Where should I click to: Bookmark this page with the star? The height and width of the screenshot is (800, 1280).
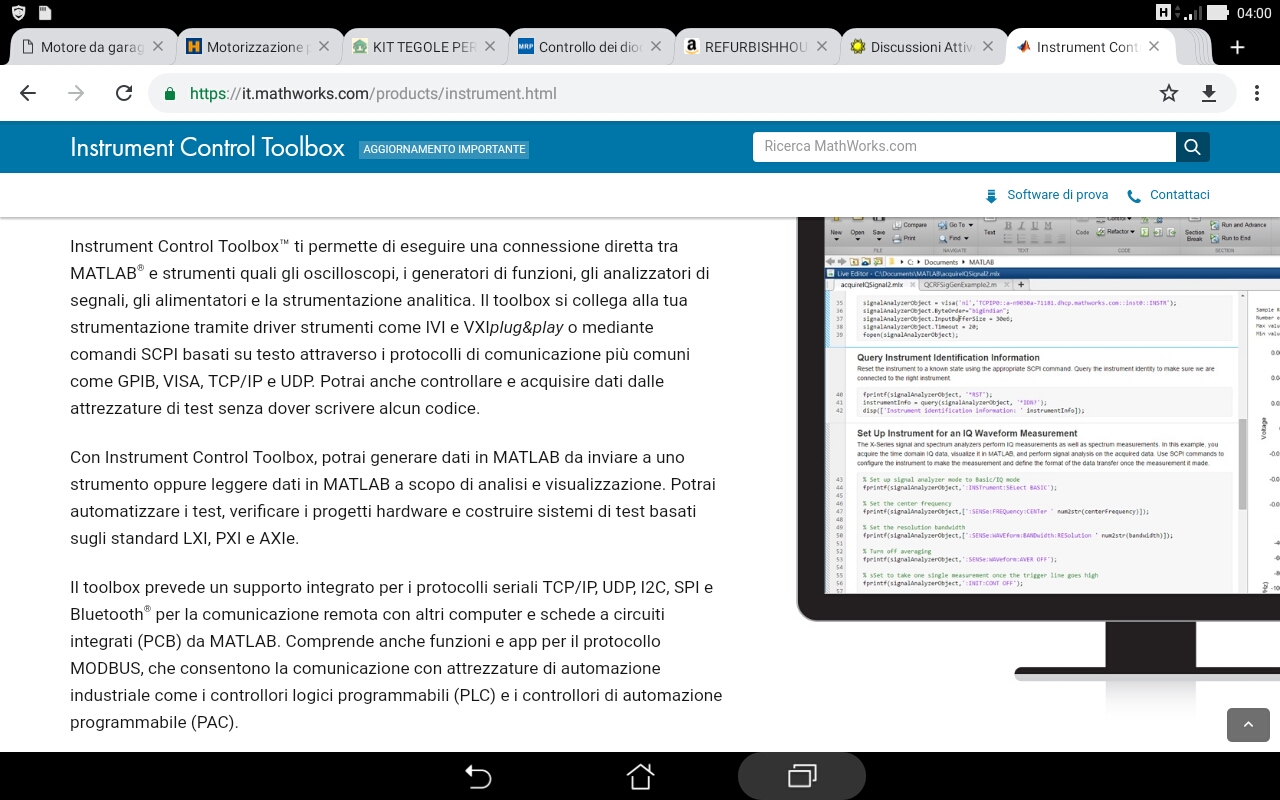[1168, 93]
